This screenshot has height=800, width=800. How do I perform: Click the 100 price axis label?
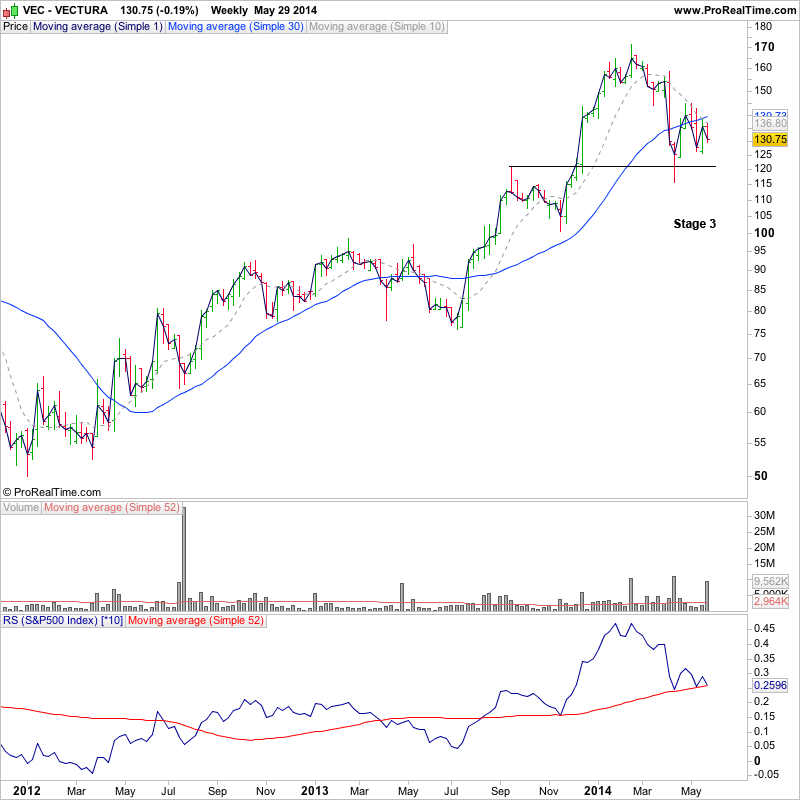click(764, 233)
